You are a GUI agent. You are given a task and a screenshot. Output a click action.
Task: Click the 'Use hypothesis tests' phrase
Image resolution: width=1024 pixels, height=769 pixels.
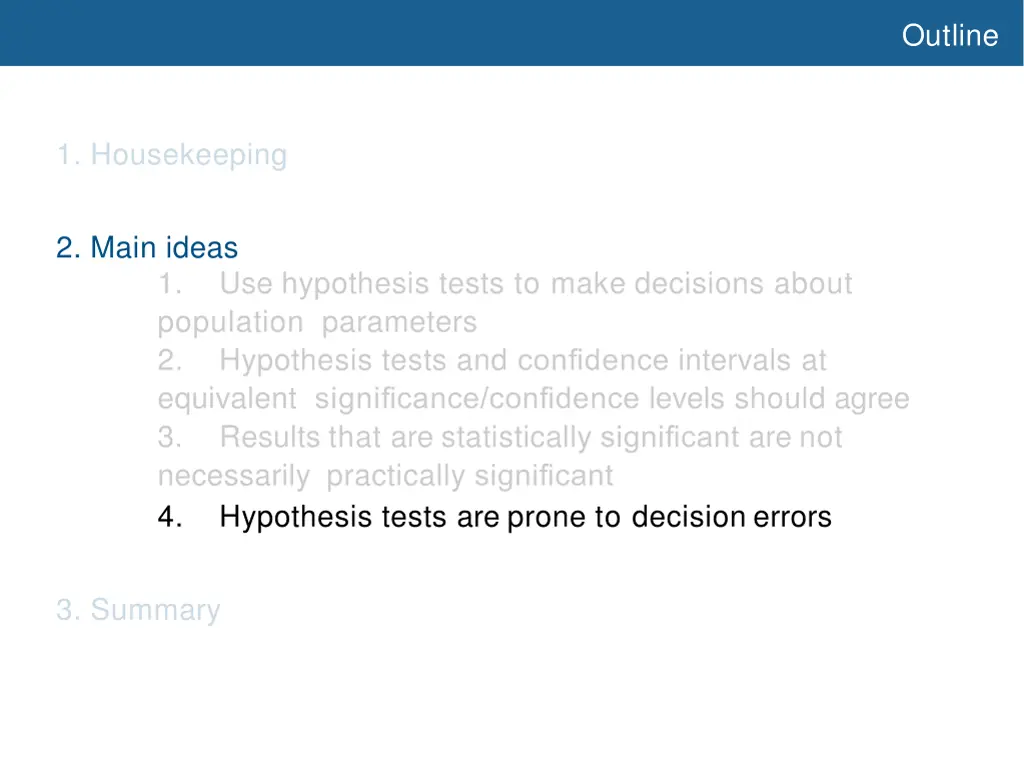[x=379, y=284]
